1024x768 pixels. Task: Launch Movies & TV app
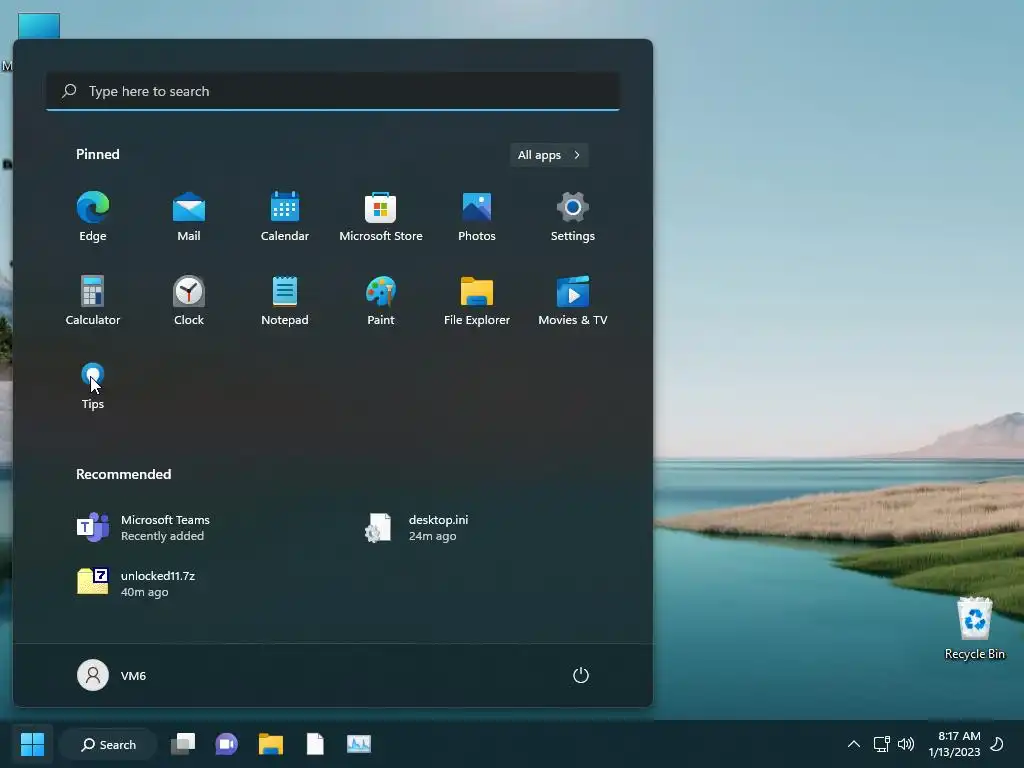[573, 300]
